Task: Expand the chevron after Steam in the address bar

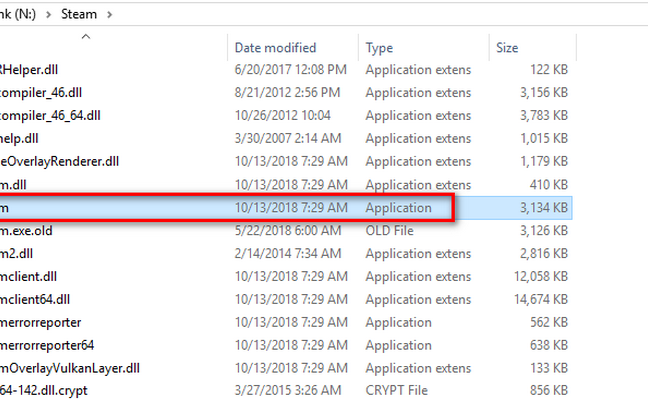Action: (x=110, y=14)
